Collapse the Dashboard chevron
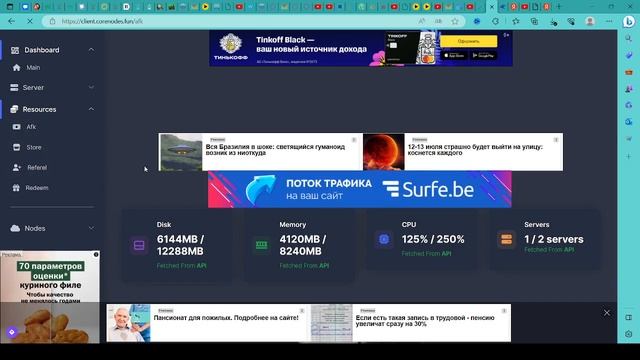This screenshot has height=360, width=640. pos(91,50)
